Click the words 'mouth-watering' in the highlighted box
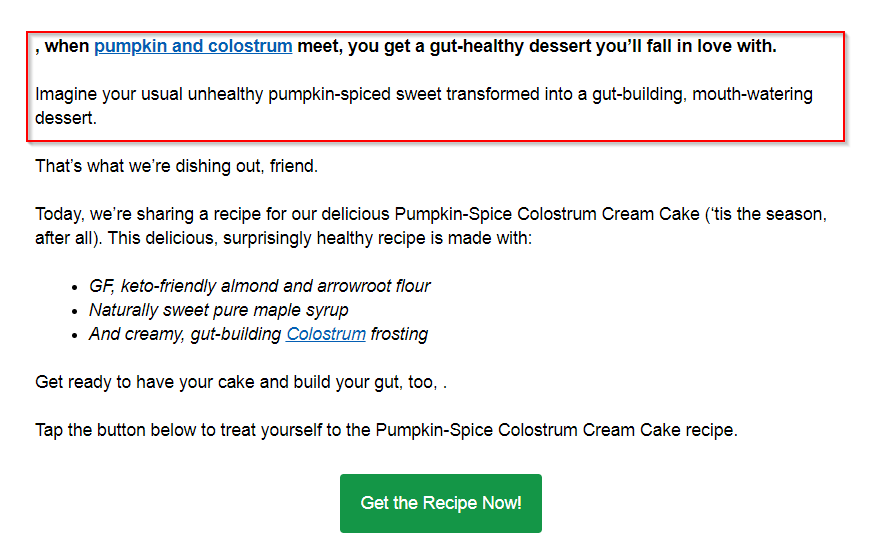 coord(752,94)
